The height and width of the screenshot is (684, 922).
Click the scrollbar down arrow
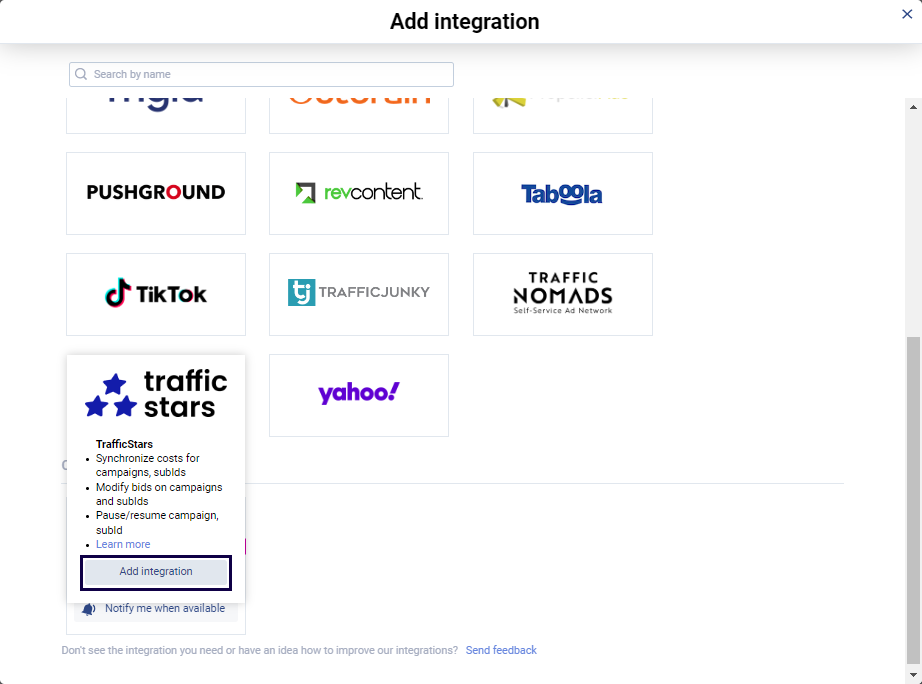point(912,673)
